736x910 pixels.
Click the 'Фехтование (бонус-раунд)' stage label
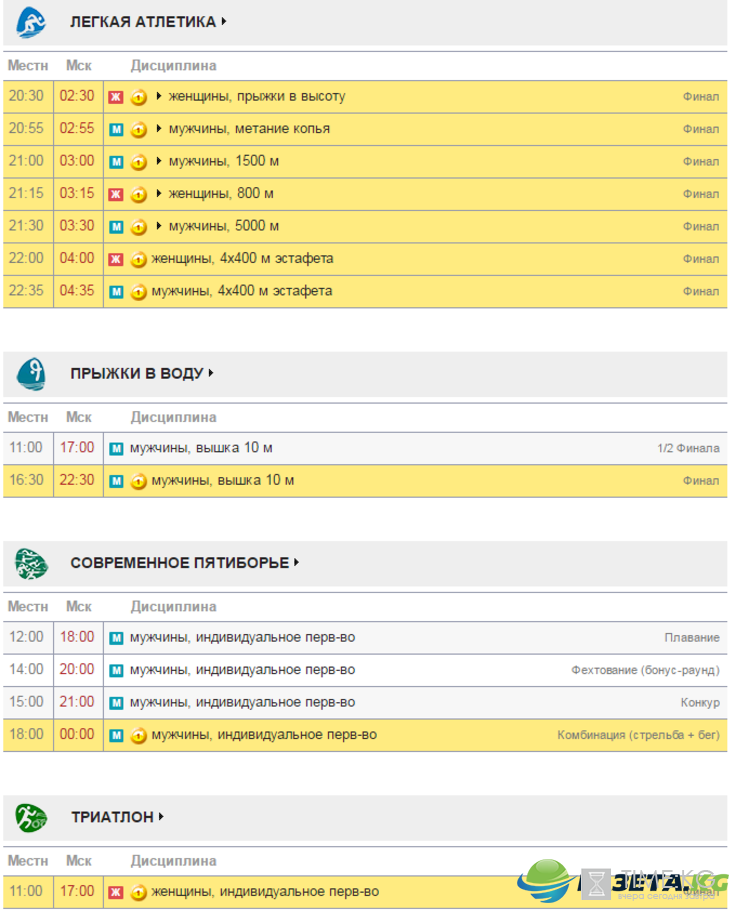click(645, 670)
